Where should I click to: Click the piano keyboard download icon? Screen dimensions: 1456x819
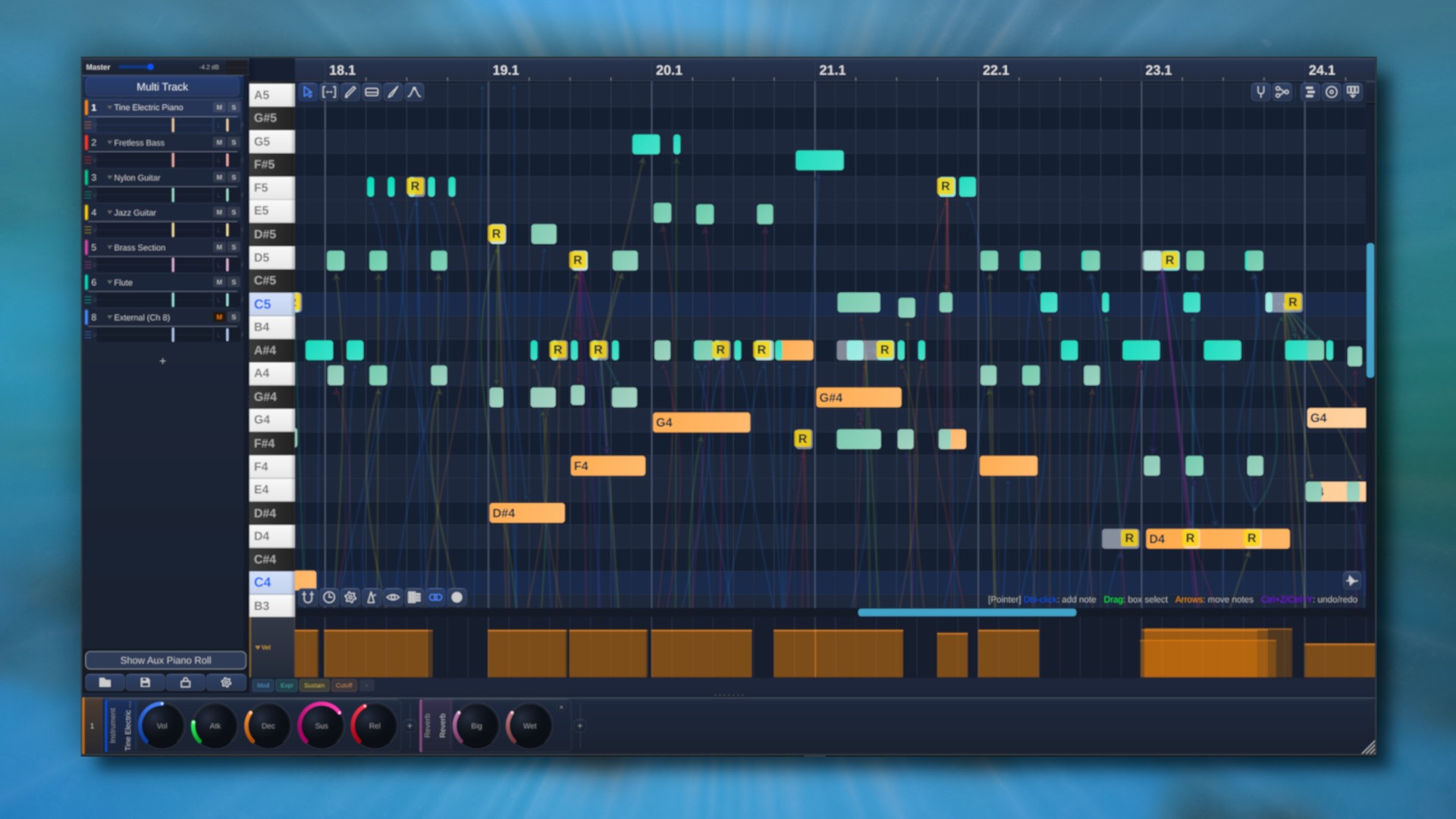coord(1353,93)
